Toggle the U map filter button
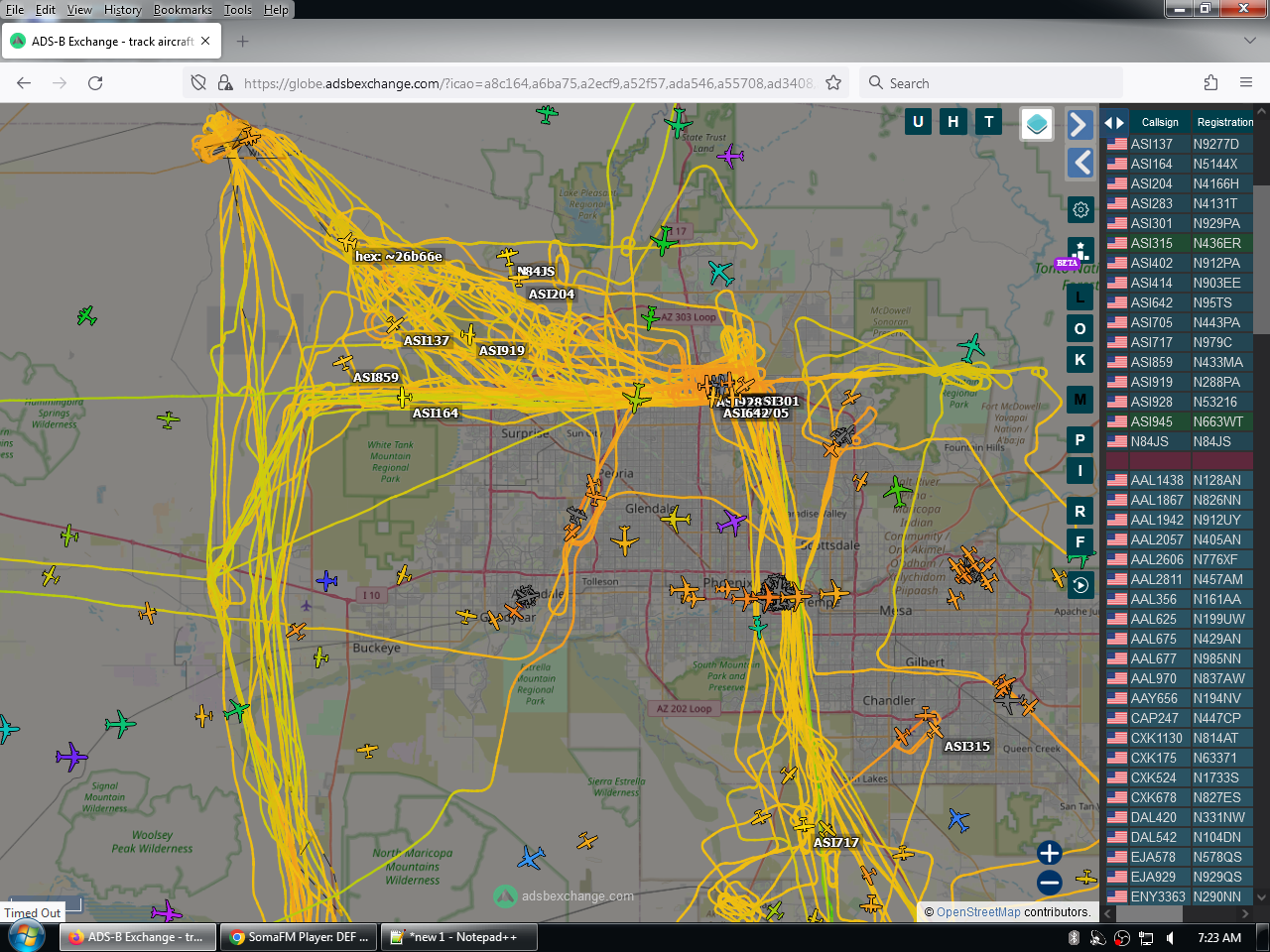Image resolution: width=1270 pixels, height=952 pixels. coord(918,122)
